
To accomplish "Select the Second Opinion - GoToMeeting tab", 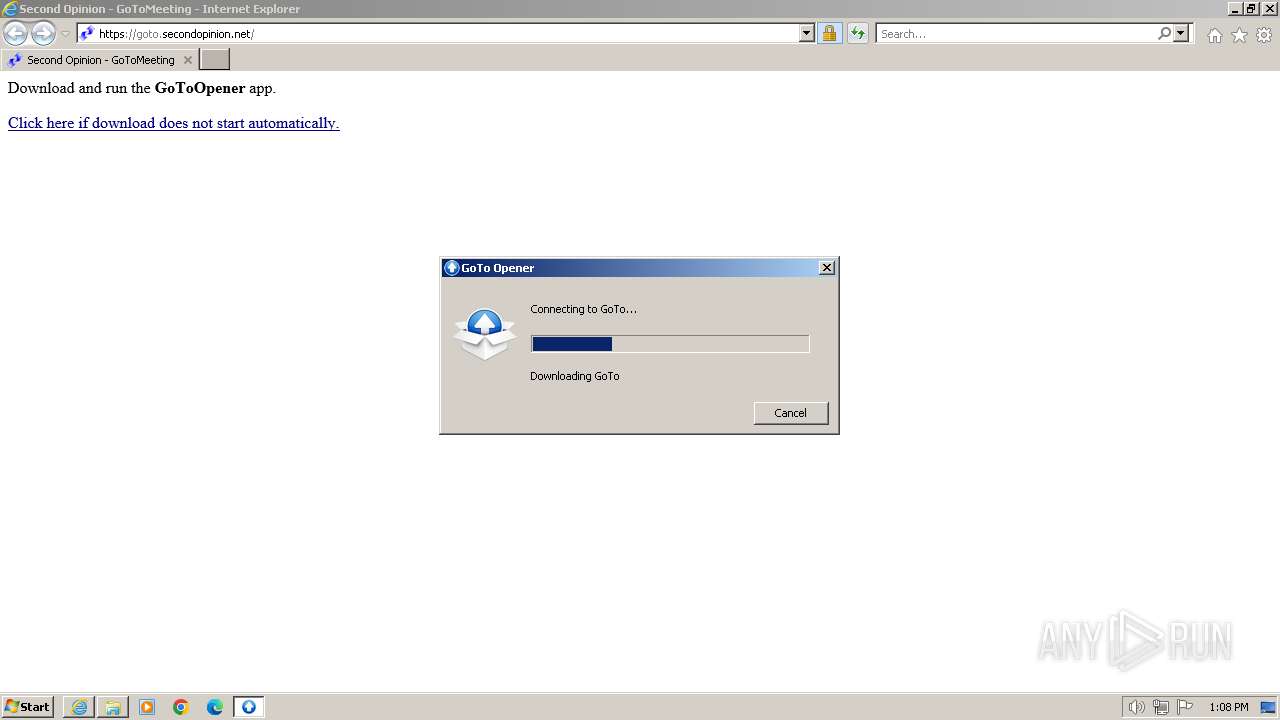I will click(99, 60).
